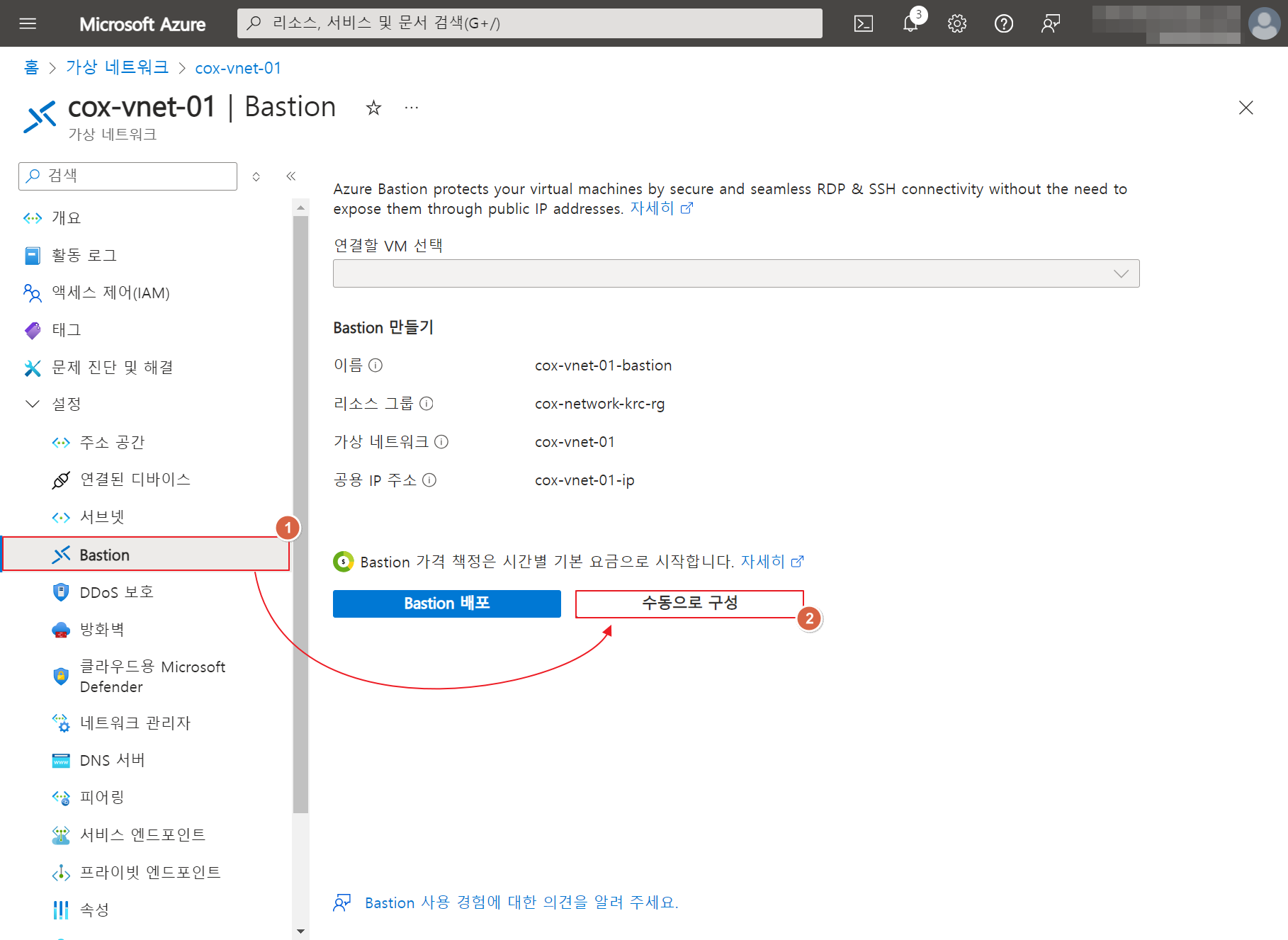The width and height of the screenshot is (1288, 940).
Task: Select Bastion in the sidebar
Action: (x=147, y=555)
